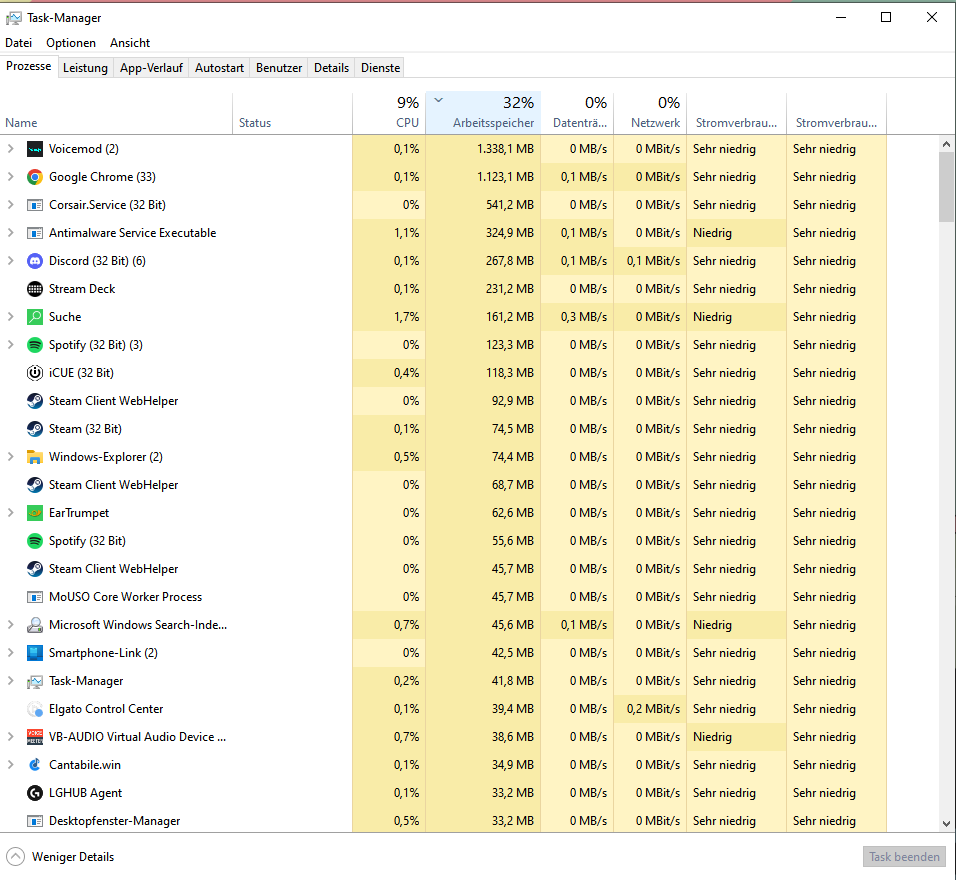Click the Task-Manager process row icon
The height and width of the screenshot is (880, 956).
tap(35, 681)
